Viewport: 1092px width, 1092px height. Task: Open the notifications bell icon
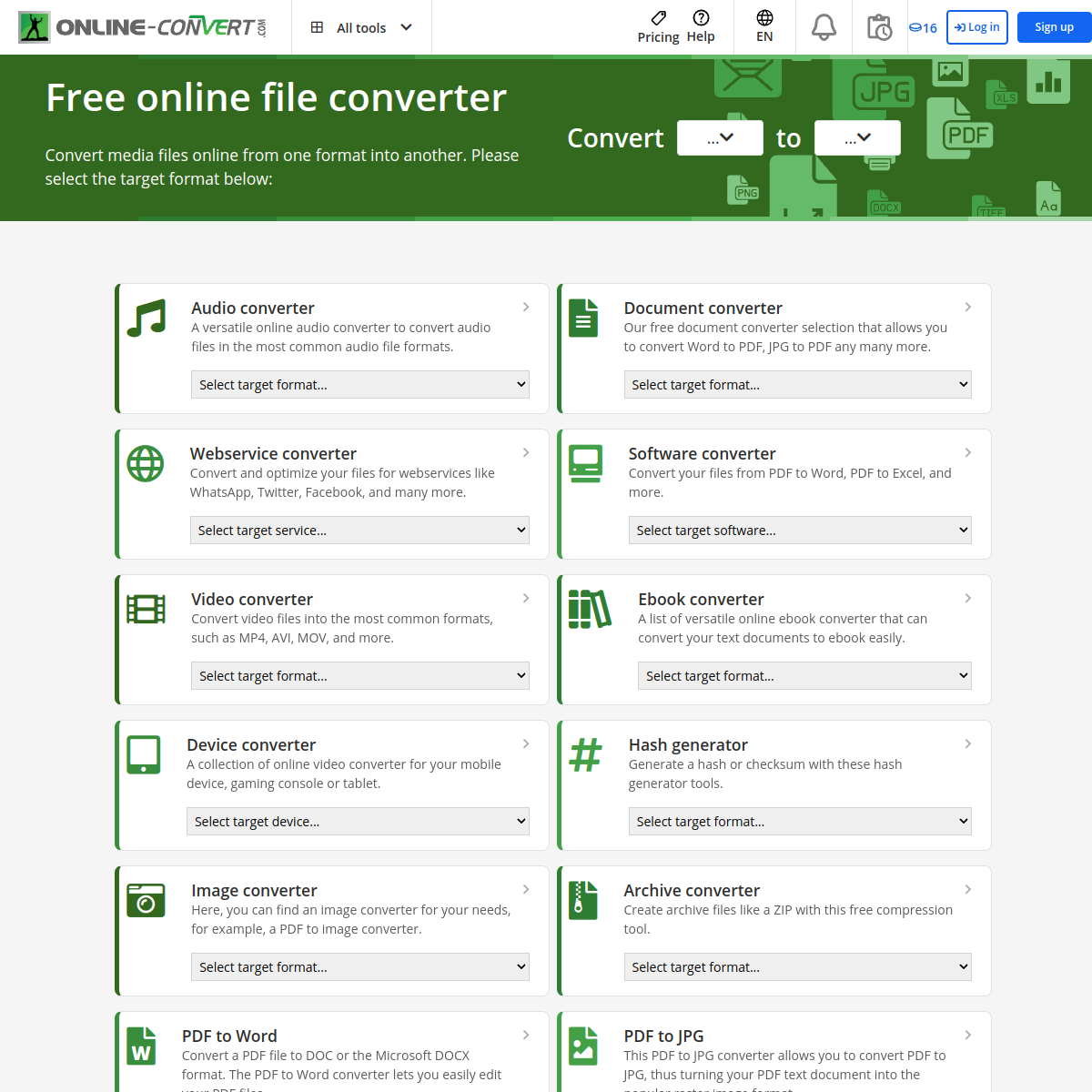(x=824, y=27)
